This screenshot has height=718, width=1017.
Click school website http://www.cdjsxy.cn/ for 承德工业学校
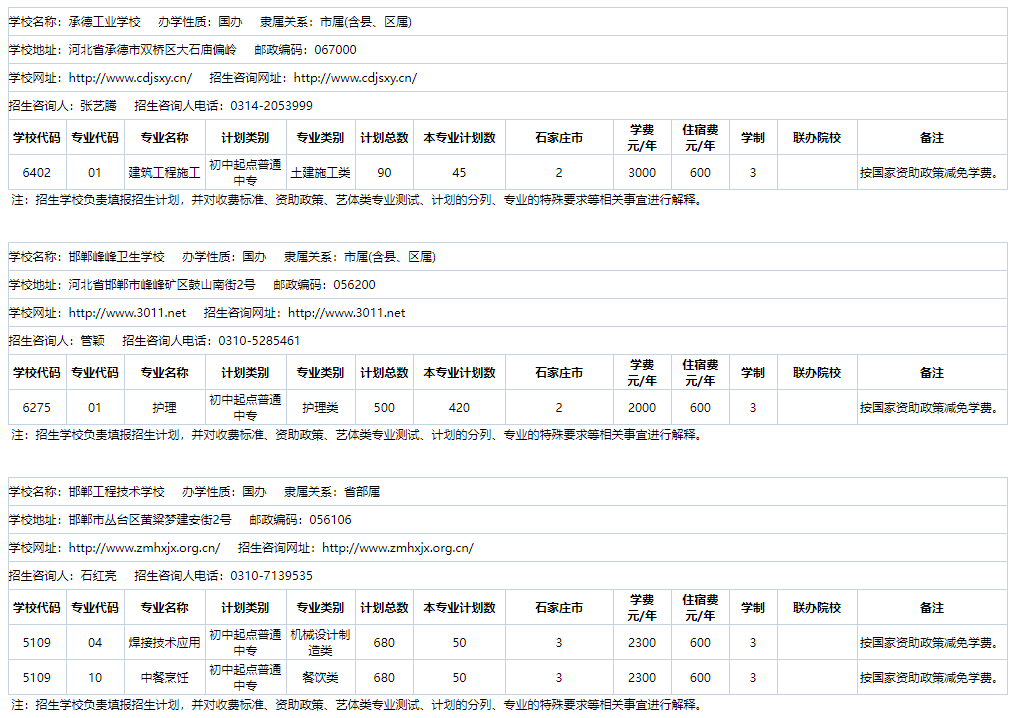click(130, 78)
